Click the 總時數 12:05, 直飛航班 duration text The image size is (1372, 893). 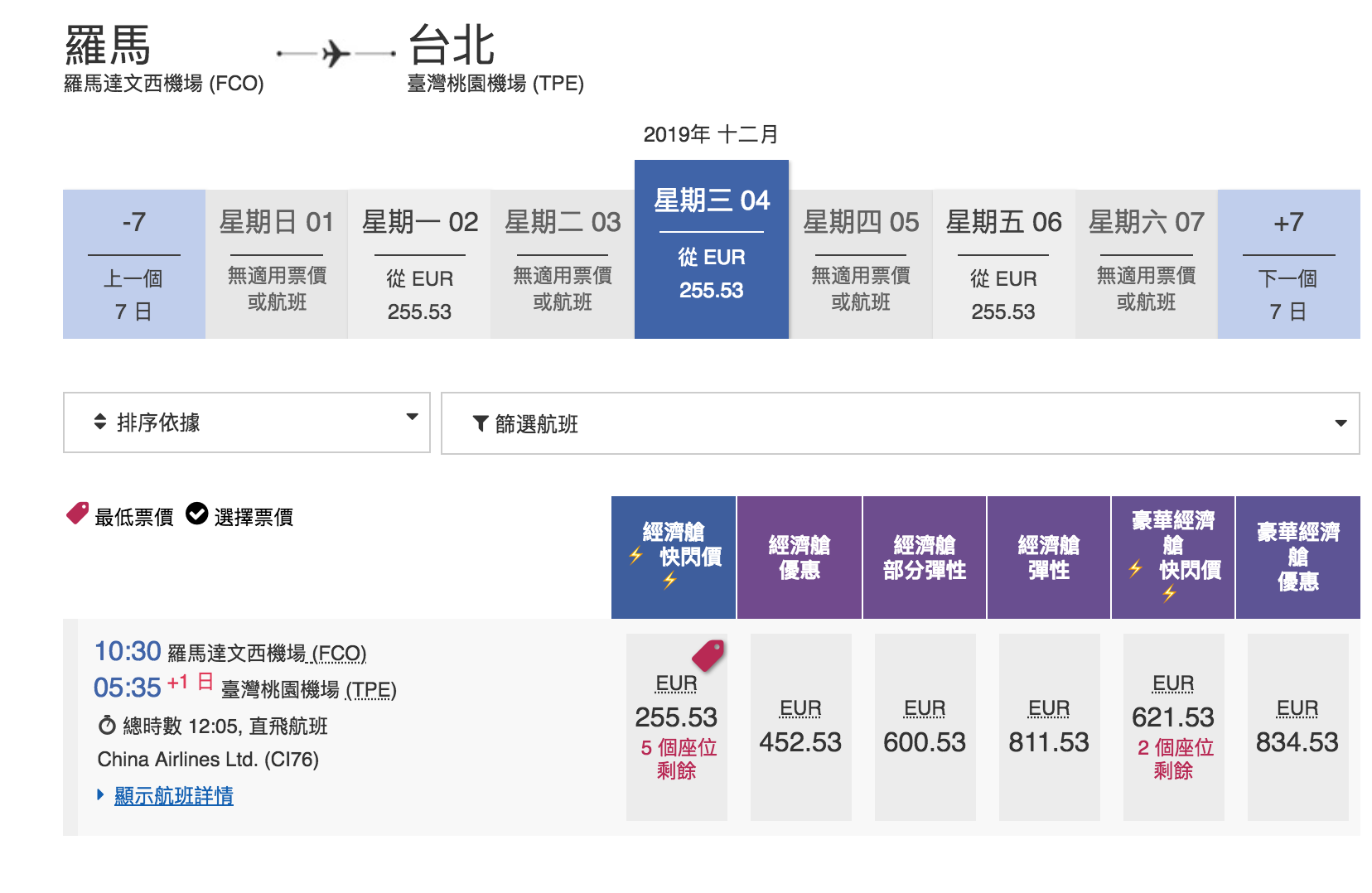point(225,726)
